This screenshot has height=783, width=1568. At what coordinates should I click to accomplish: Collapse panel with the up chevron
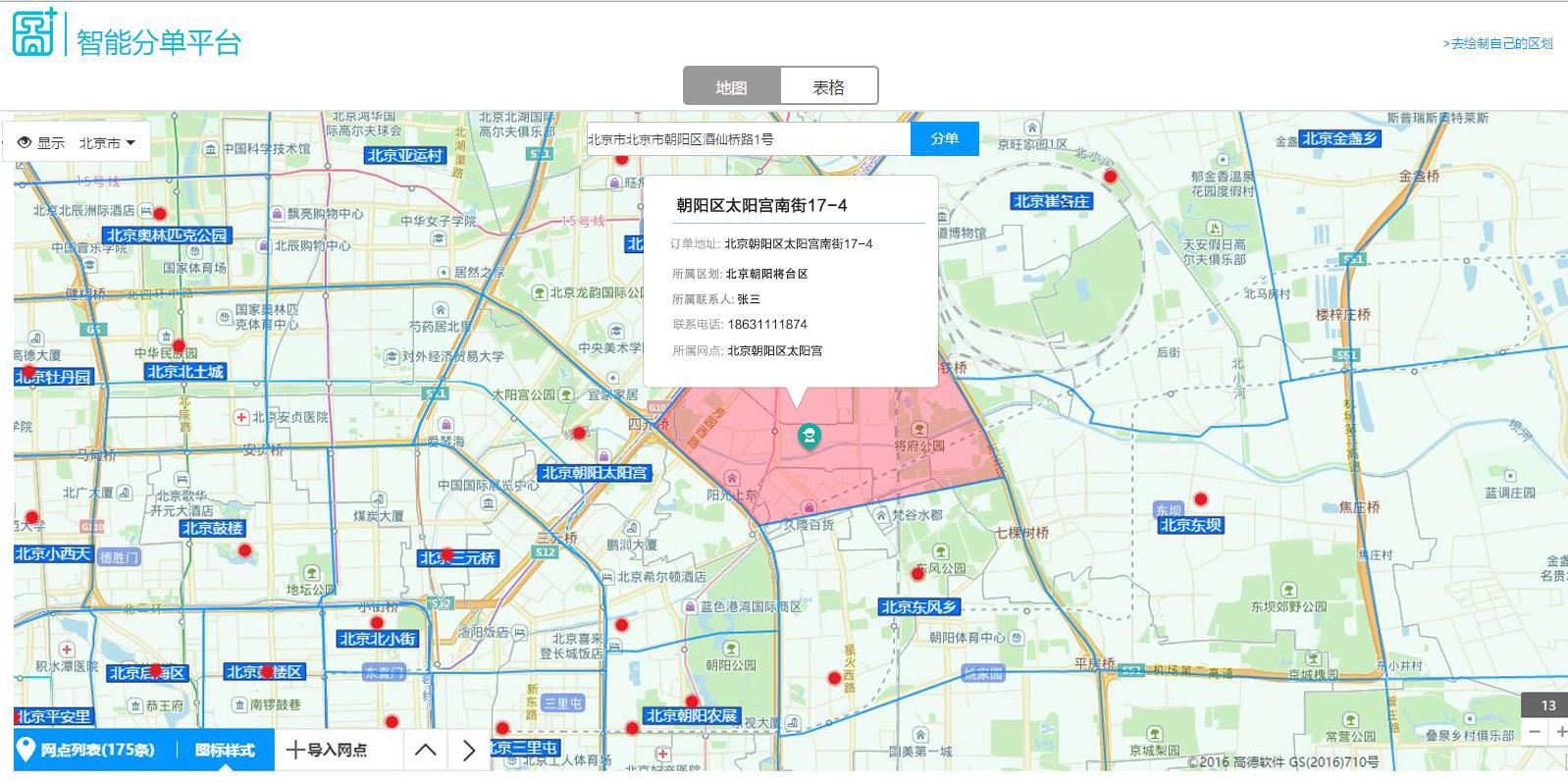pos(425,751)
